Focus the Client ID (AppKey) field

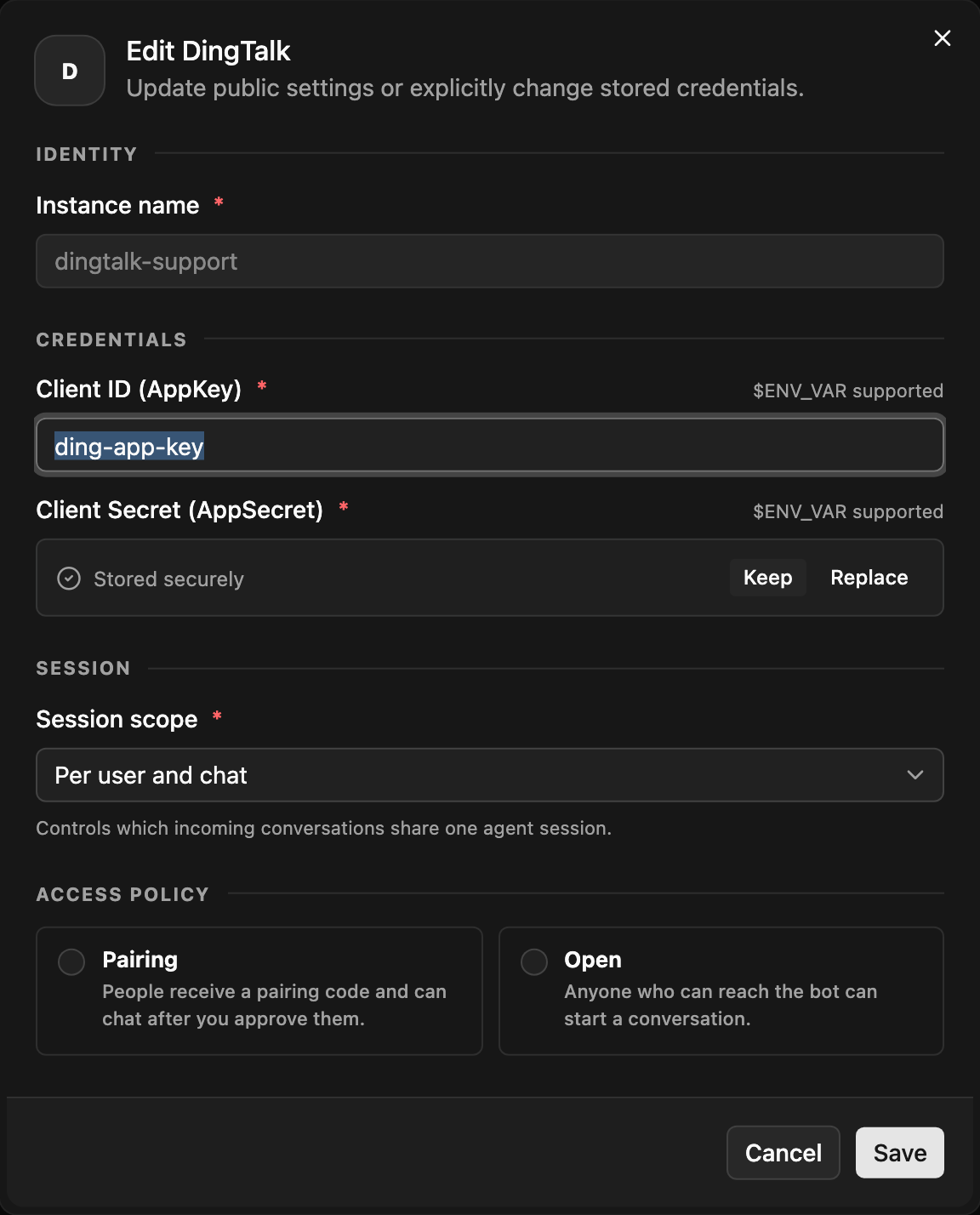pos(490,445)
